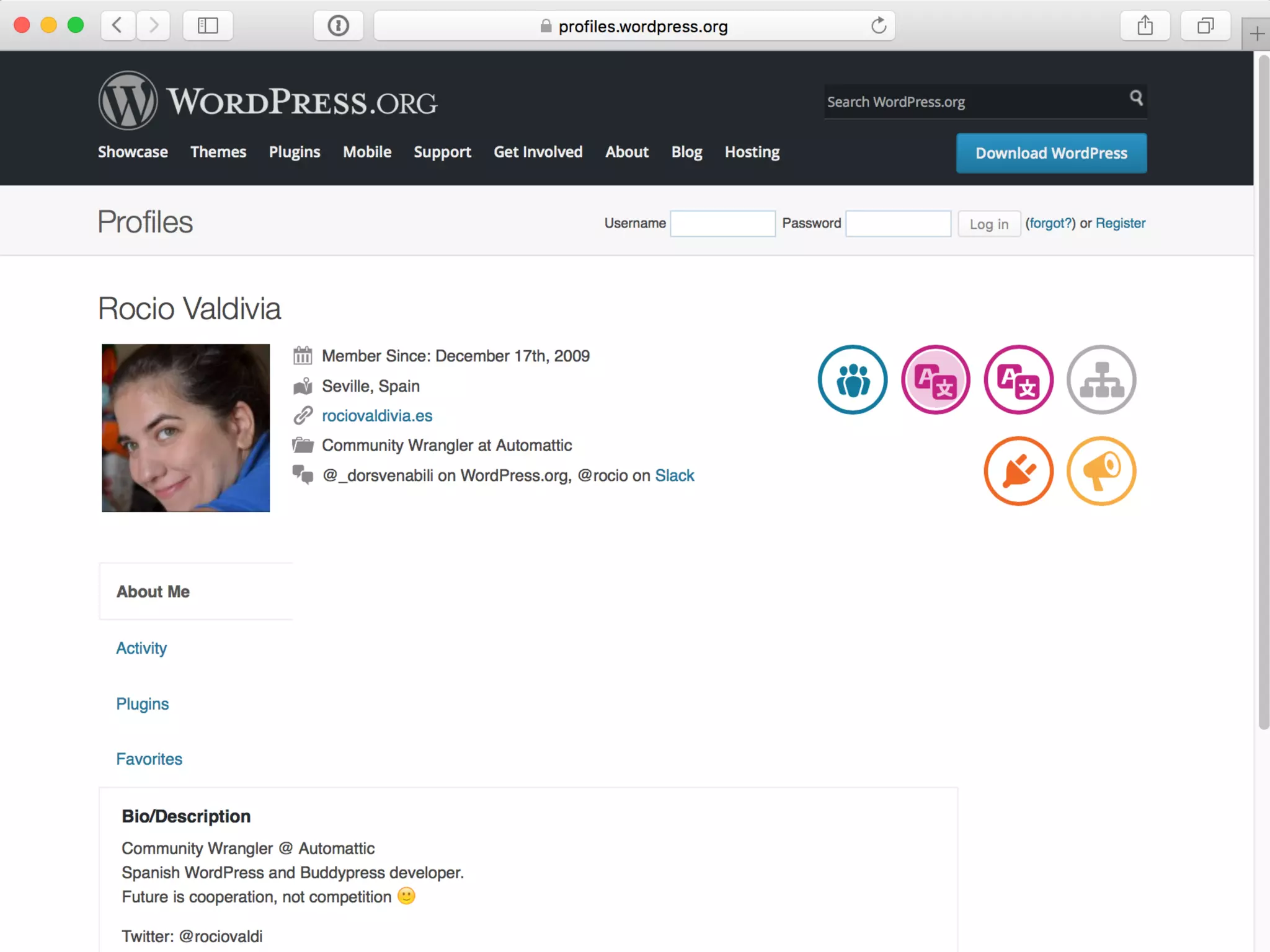The width and height of the screenshot is (1270, 952).
Task: Switch to the Activity profile tab
Action: [141, 648]
